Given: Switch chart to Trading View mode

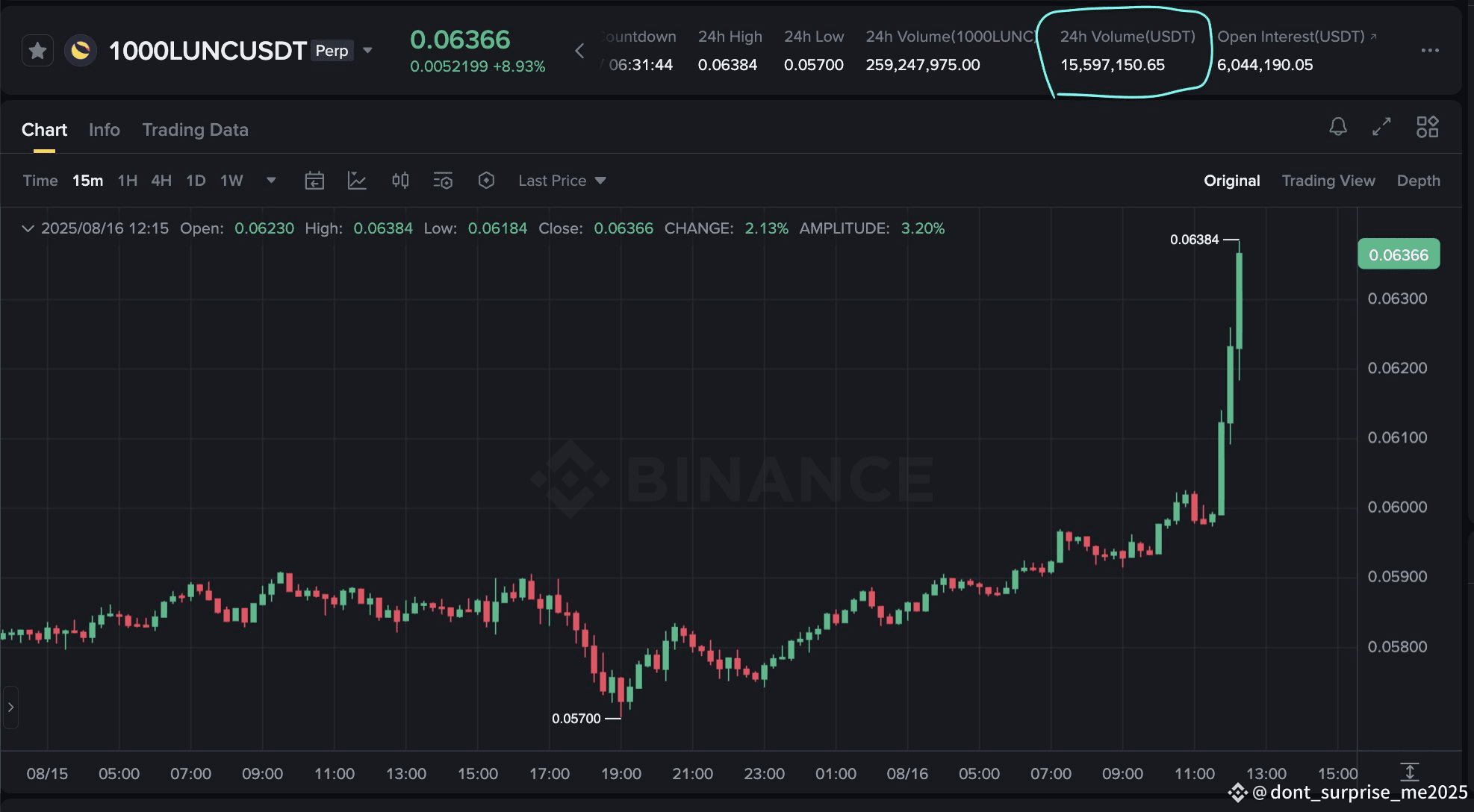Looking at the screenshot, I should [x=1328, y=181].
